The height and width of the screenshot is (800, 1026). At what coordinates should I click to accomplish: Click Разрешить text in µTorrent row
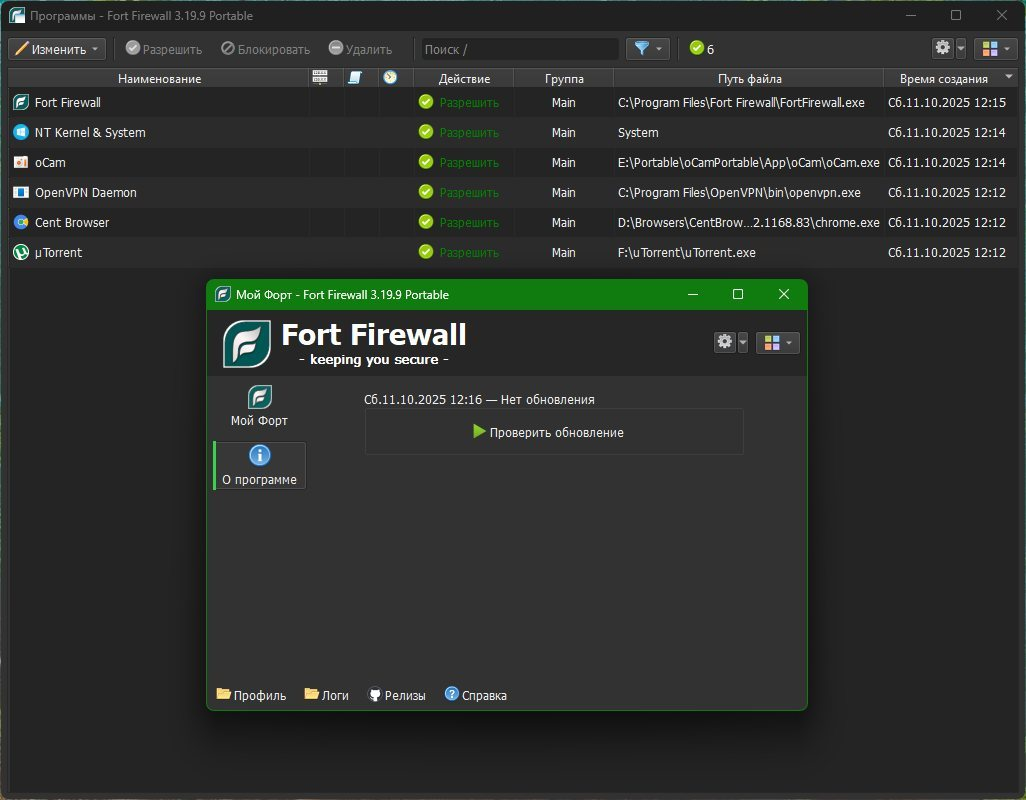tap(469, 252)
